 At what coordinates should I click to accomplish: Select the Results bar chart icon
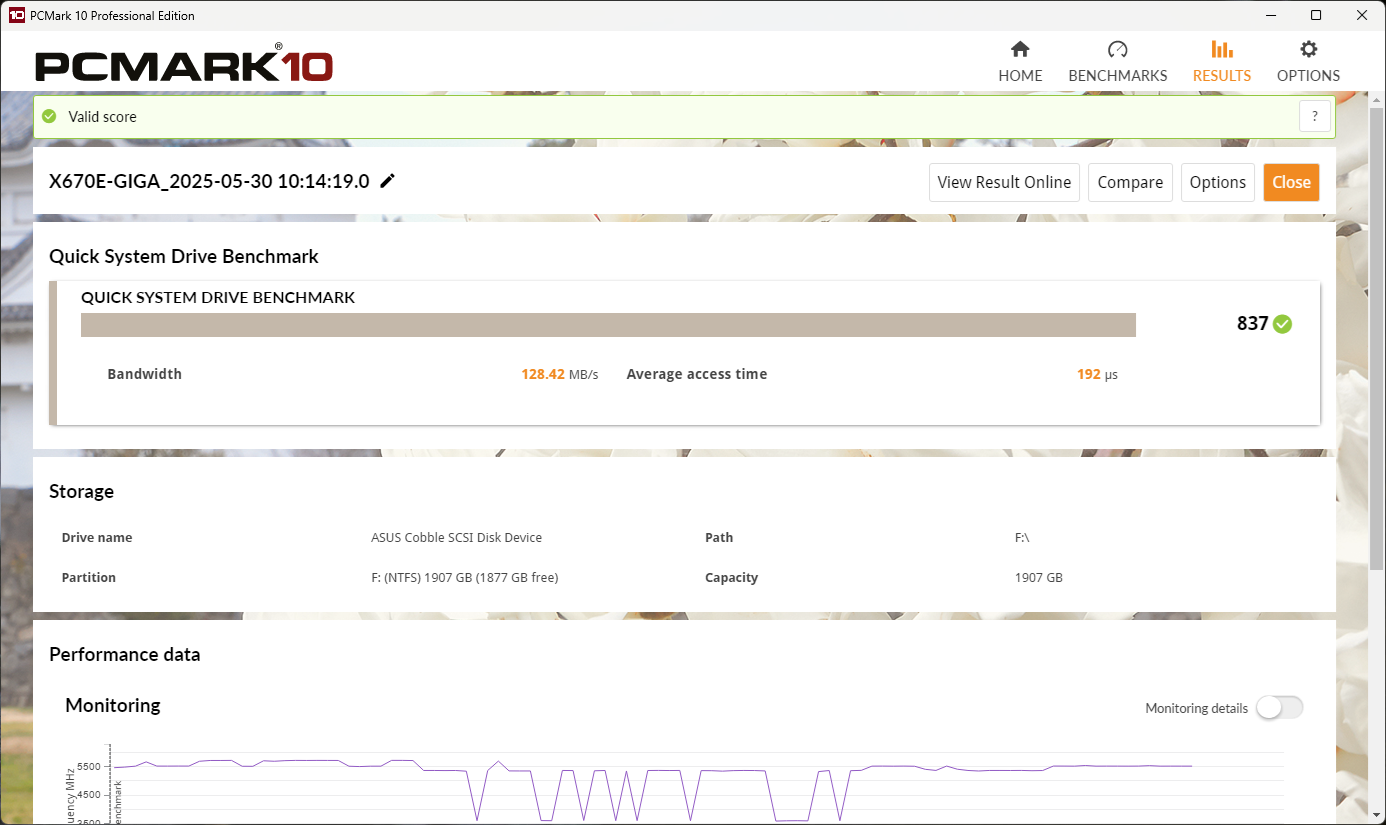coord(1221,49)
